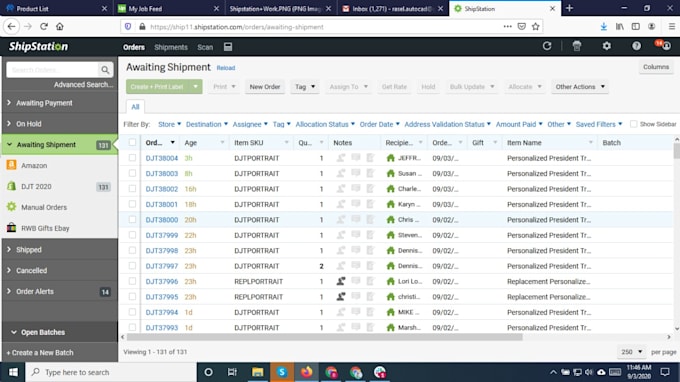Open the Store filter dropdown

170,124
